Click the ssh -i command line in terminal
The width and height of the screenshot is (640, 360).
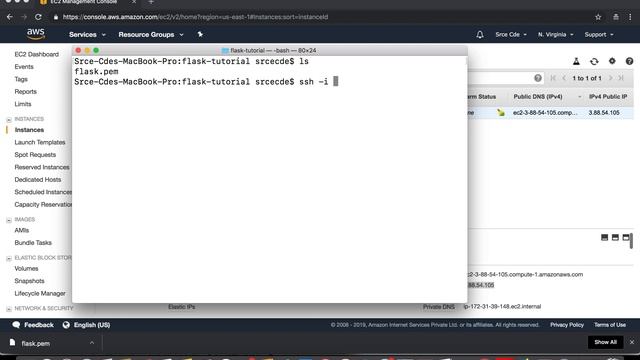(206, 82)
